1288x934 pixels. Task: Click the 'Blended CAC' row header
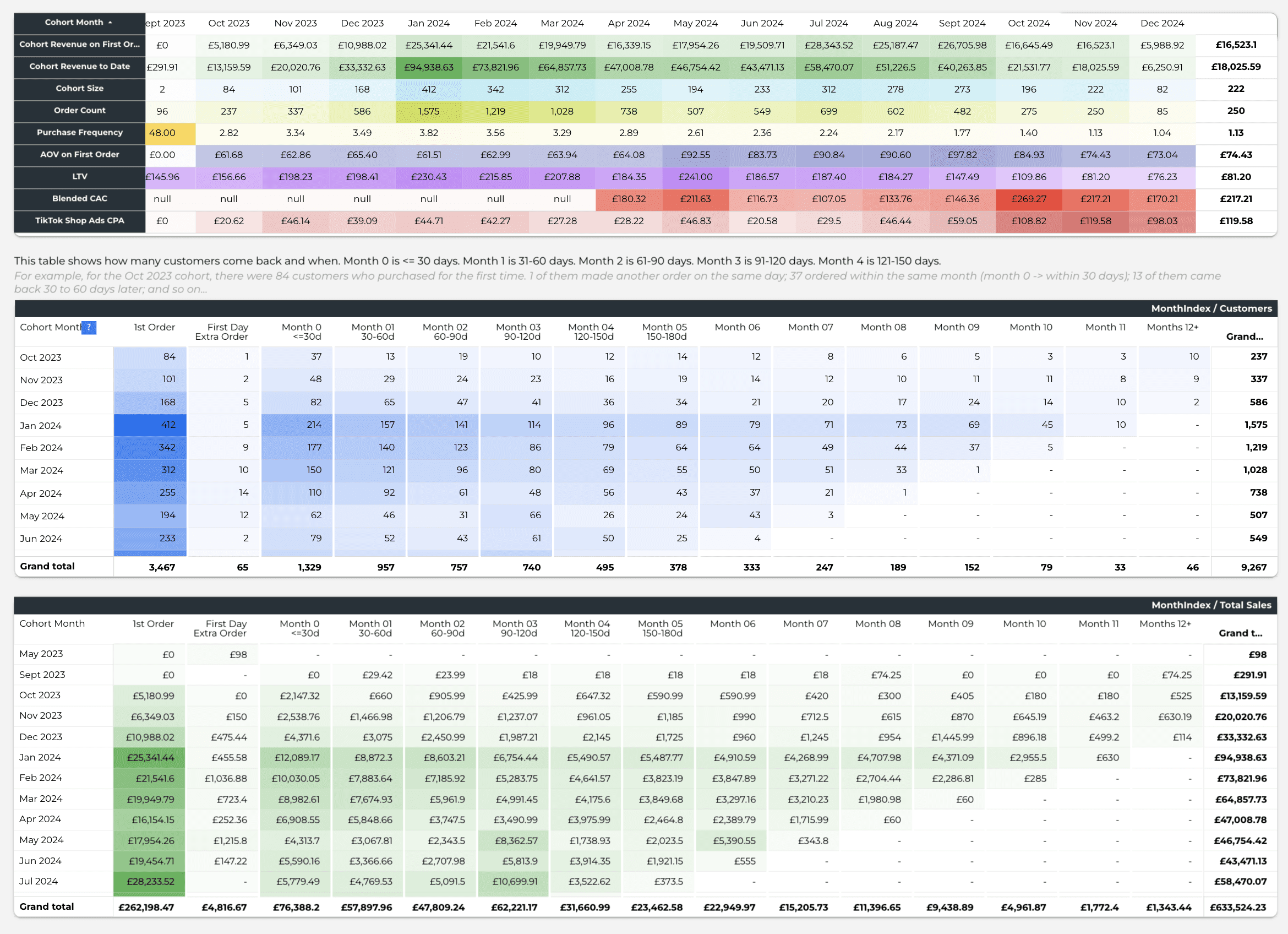click(79, 199)
